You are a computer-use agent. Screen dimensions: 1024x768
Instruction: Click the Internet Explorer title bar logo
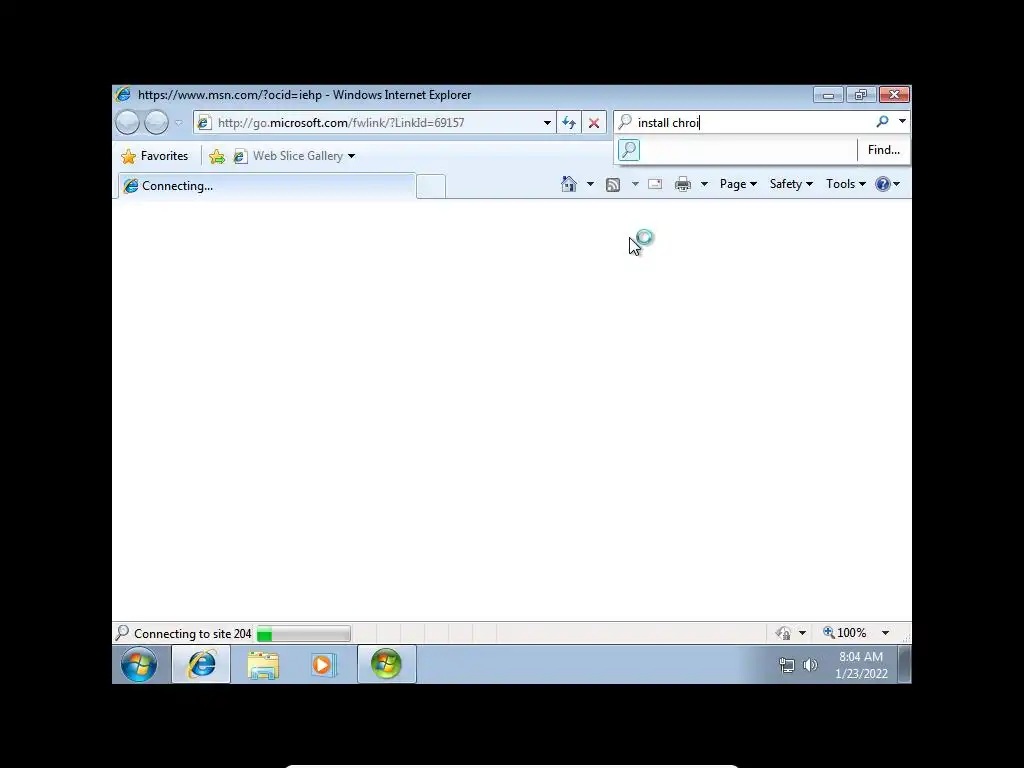(123, 95)
